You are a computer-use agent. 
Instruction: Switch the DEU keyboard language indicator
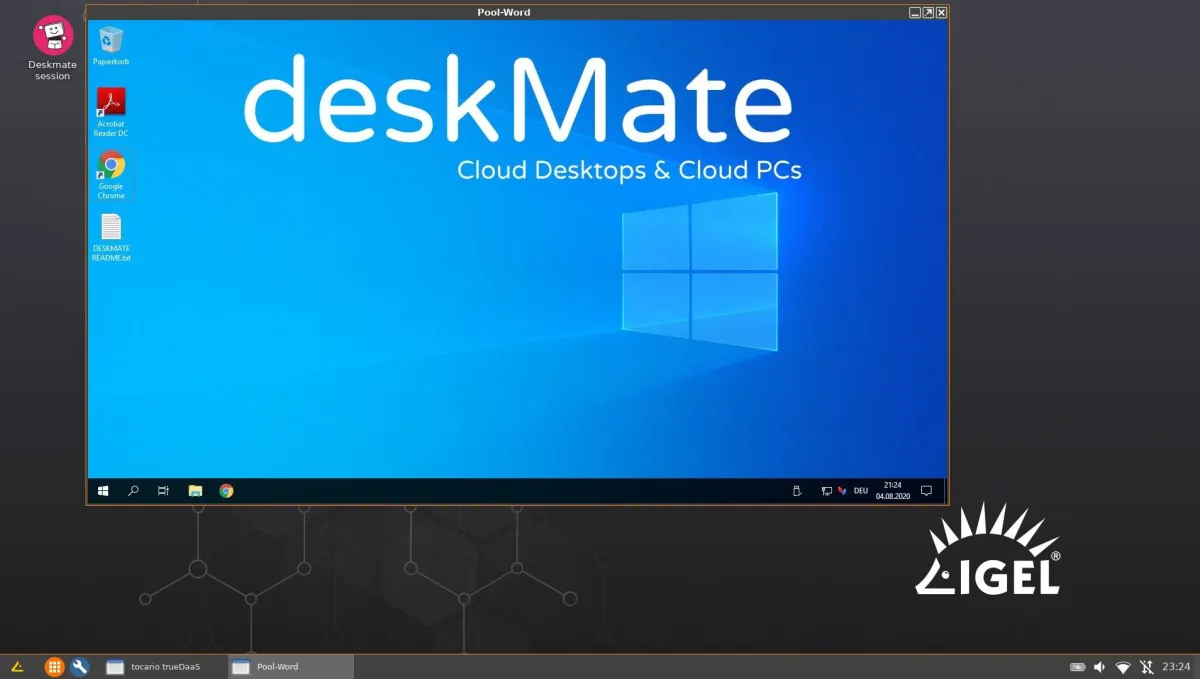[x=860, y=491]
